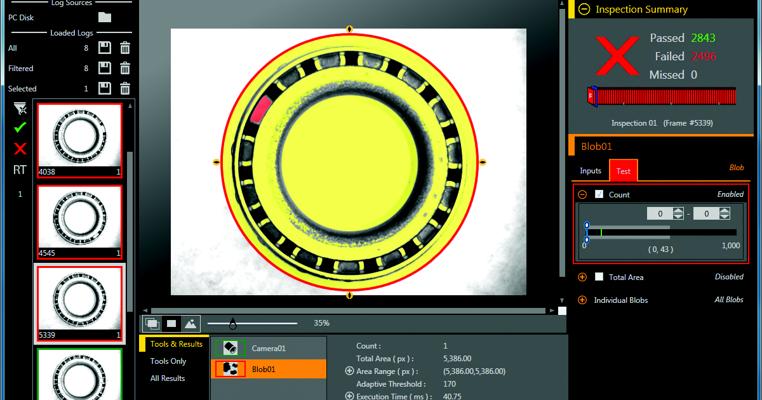Click the red defect blob on bearing
Image resolution: width=762 pixels, height=400 pixels.
pos(260,109)
